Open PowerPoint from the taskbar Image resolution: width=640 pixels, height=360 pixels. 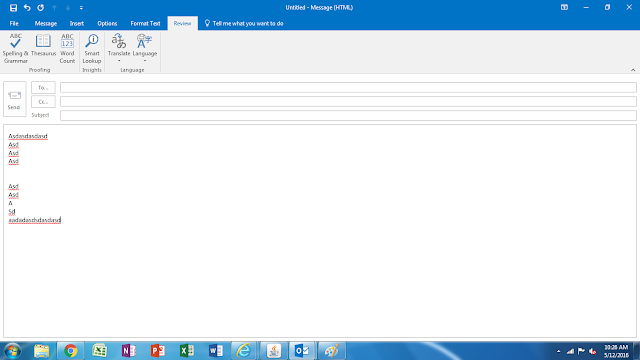158,351
